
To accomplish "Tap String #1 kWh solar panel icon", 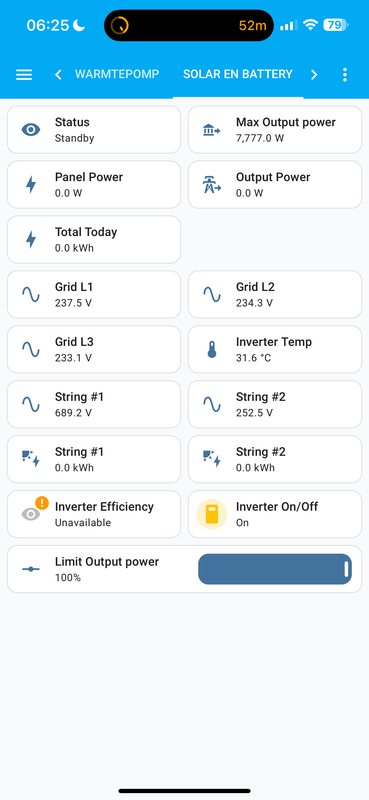I will pyautogui.click(x=31, y=459).
